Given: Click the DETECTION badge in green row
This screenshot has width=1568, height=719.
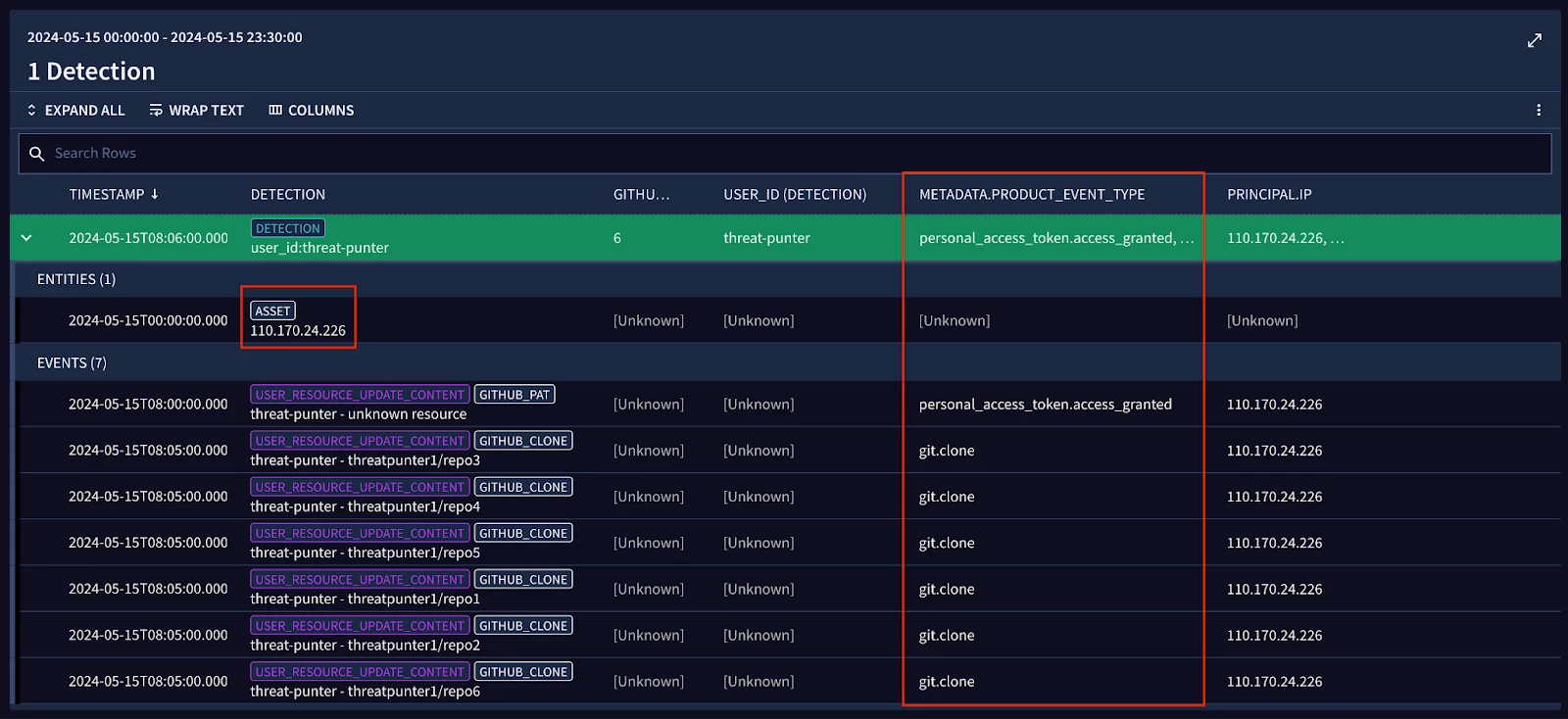Looking at the screenshot, I should (x=287, y=228).
